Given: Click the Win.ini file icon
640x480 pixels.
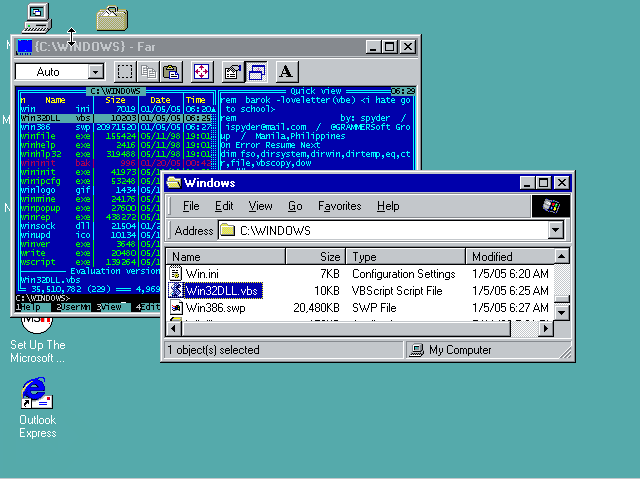Looking at the screenshot, I should coord(176,273).
